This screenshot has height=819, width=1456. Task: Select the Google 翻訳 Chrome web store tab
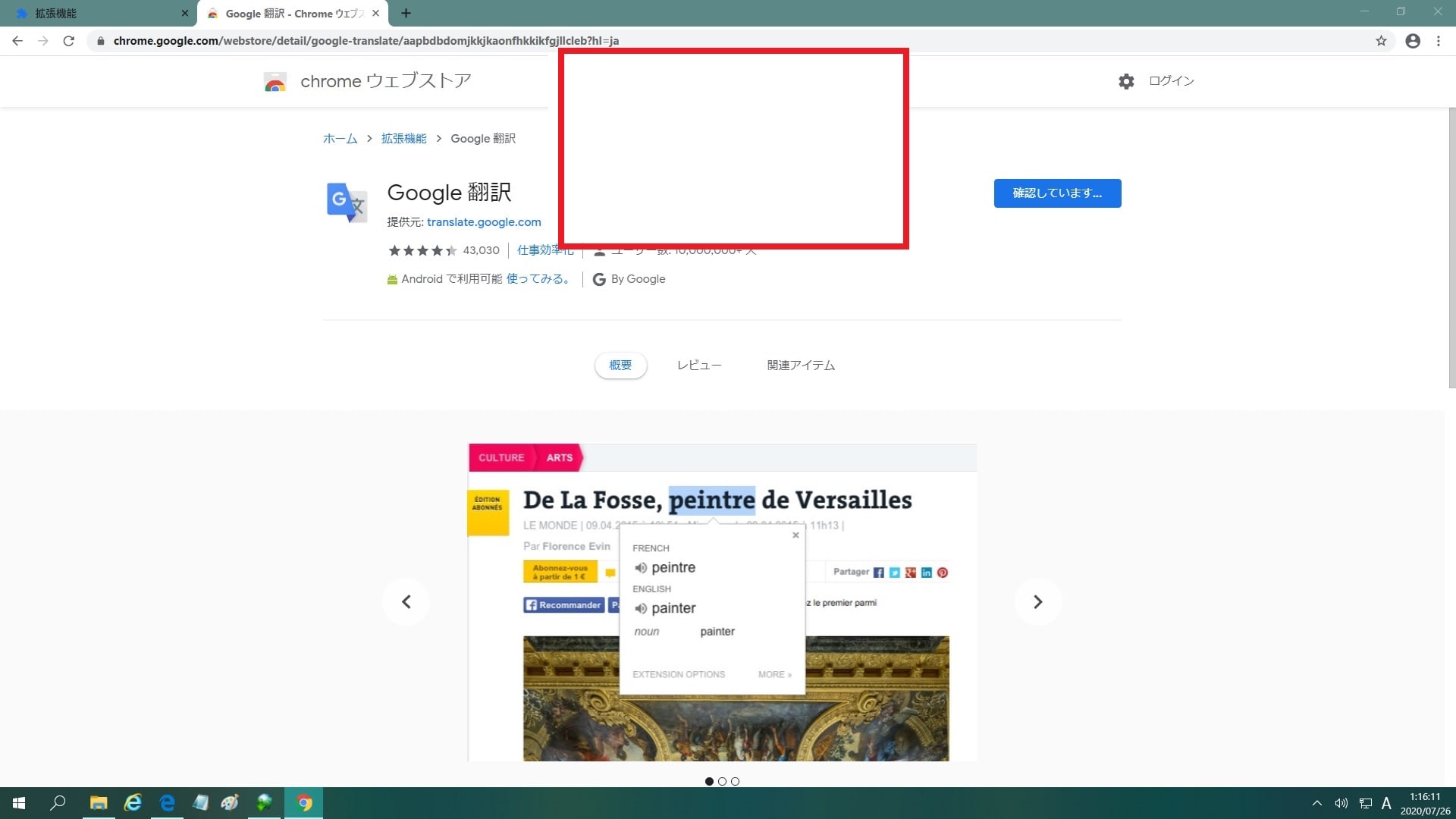[293, 13]
